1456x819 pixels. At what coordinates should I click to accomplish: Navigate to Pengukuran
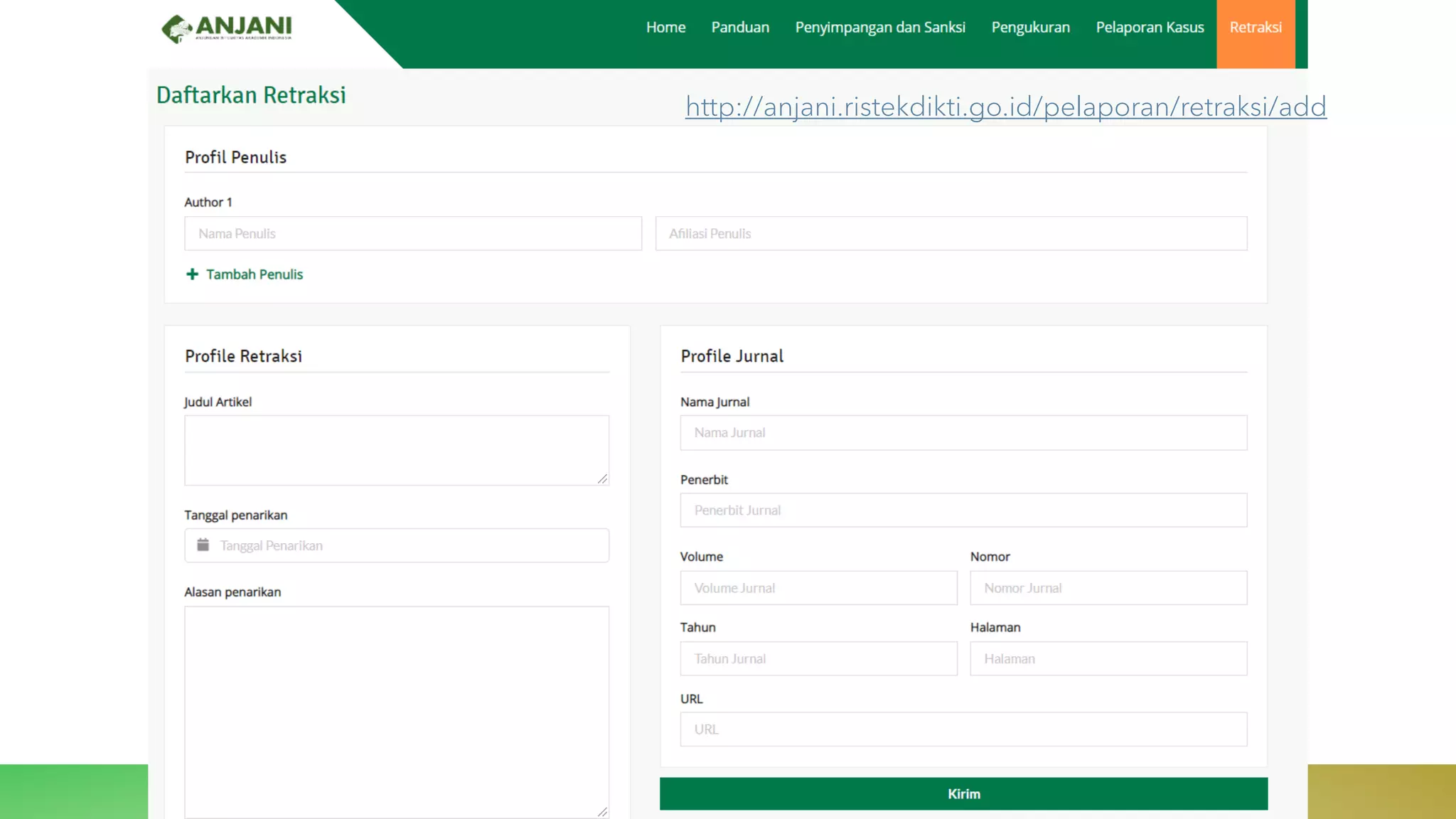click(1030, 27)
